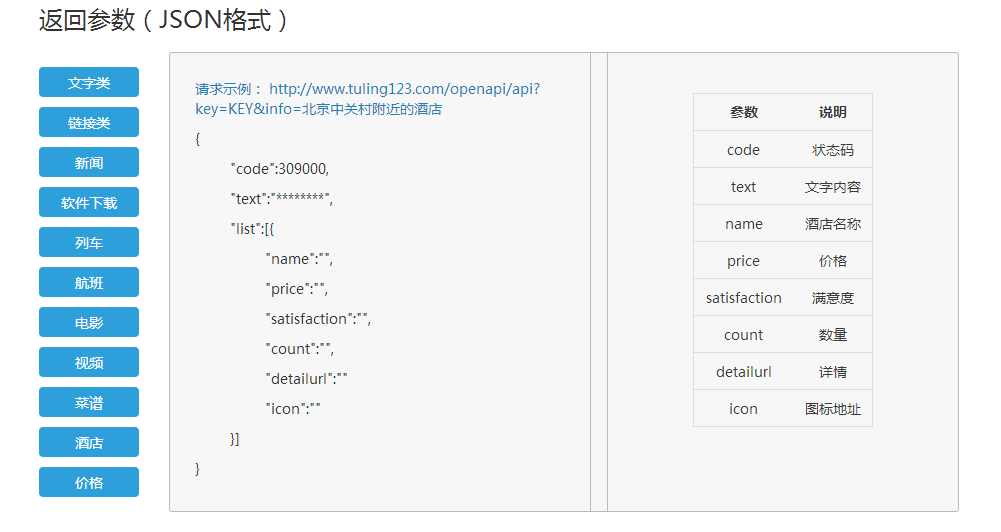The image size is (1001, 532).
Task: Click the satisfaction parameter row
Action: (783, 298)
